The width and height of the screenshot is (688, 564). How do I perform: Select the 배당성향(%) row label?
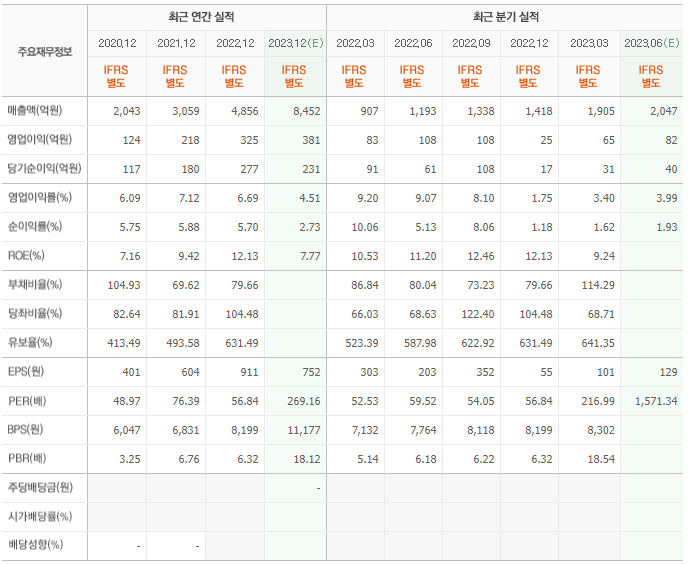[35, 545]
